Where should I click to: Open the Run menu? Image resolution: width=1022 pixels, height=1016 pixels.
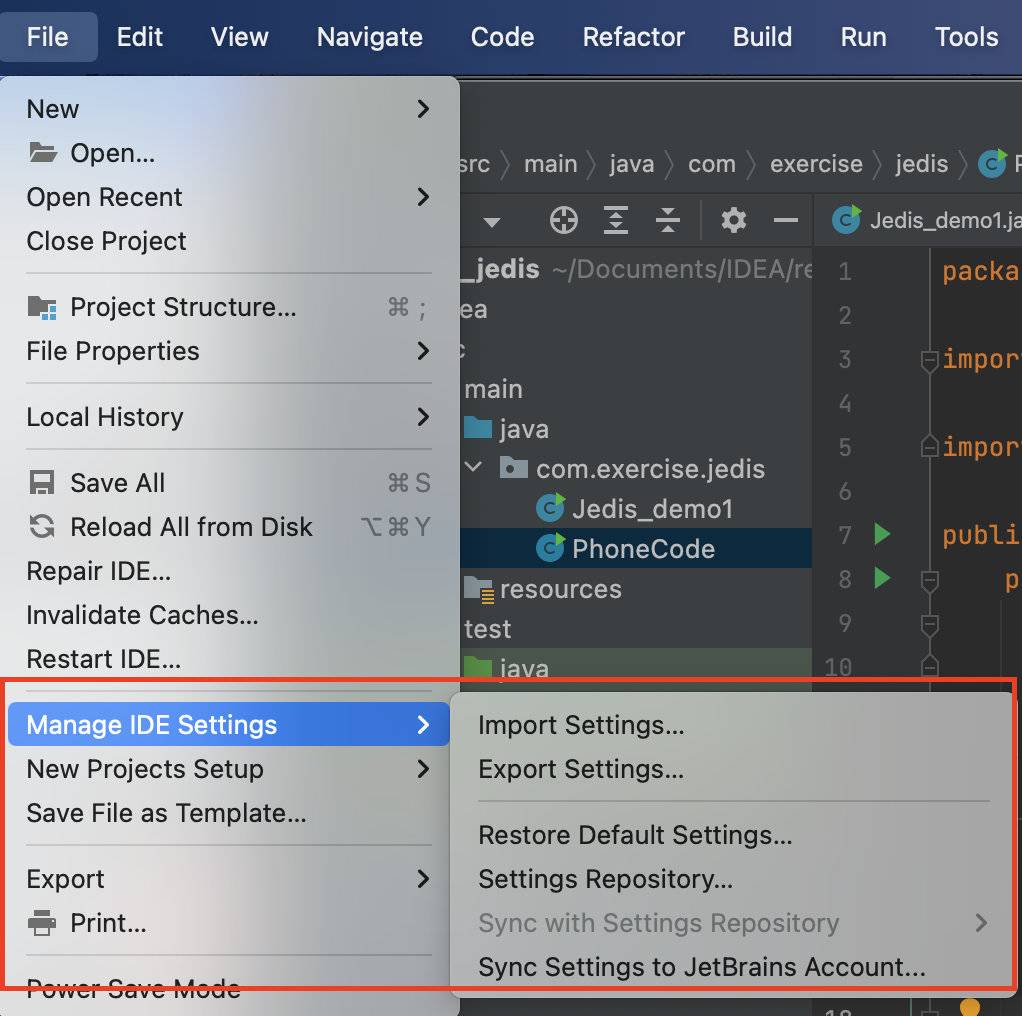point(863,37)
